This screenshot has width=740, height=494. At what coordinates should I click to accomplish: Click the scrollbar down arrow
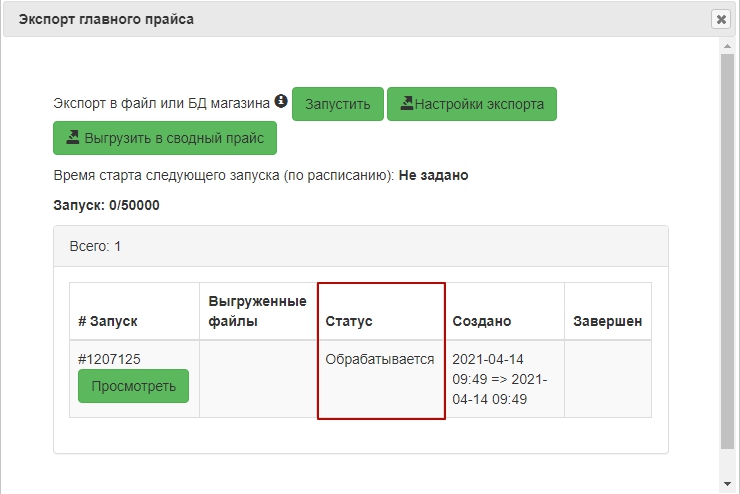[727, 485]
